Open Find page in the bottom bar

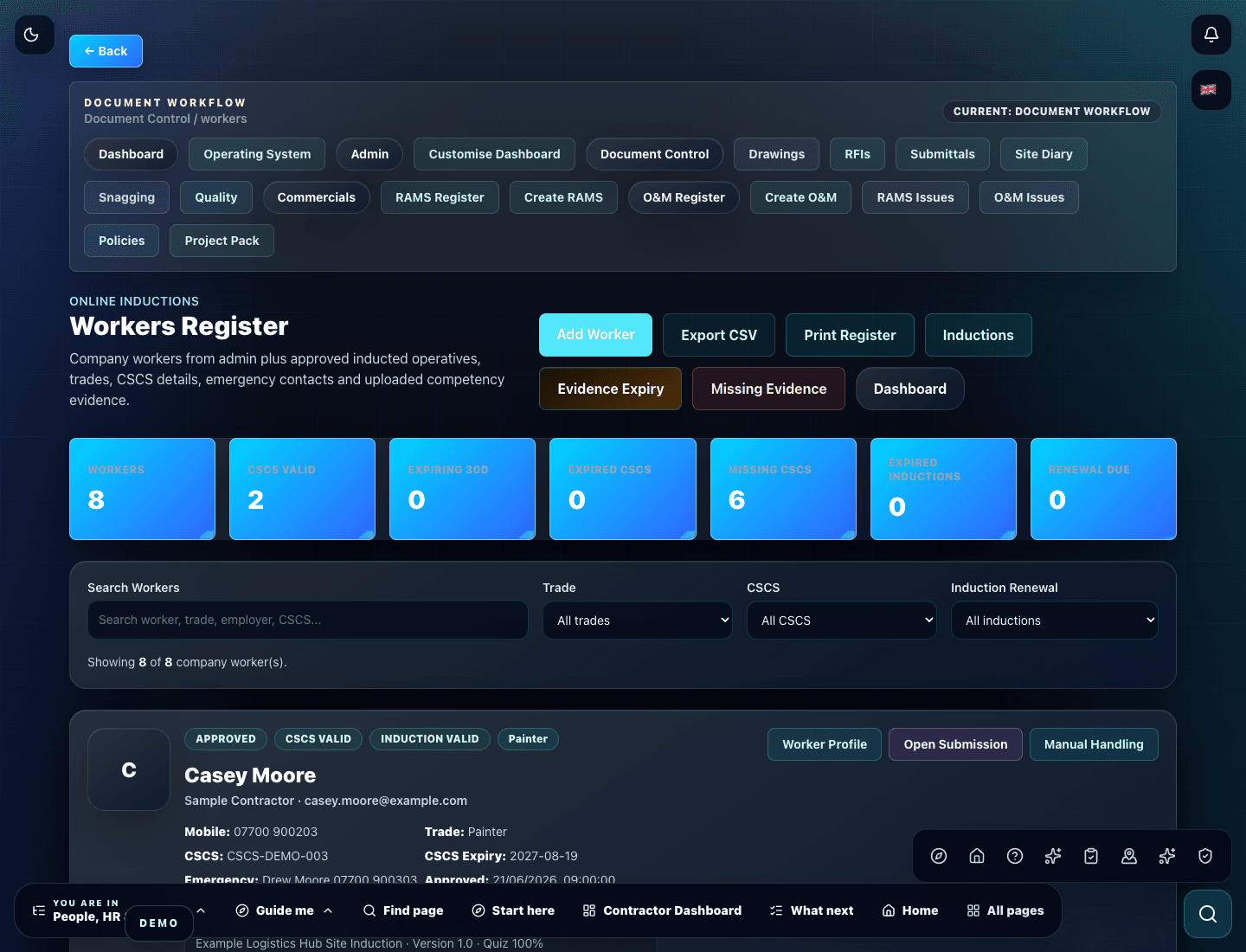pos(403,910)
